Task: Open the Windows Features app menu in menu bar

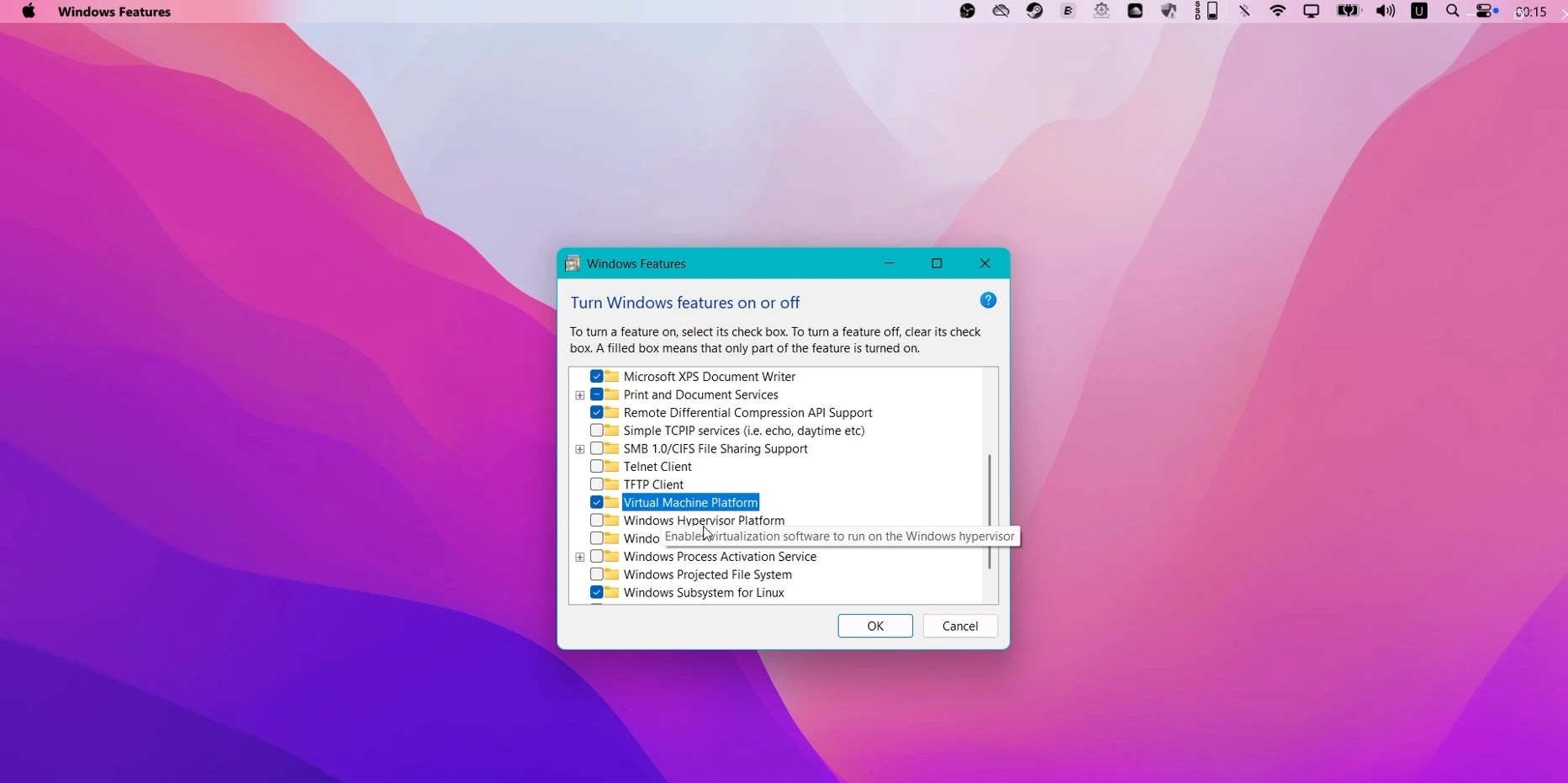Action: [x=114, y=12]
